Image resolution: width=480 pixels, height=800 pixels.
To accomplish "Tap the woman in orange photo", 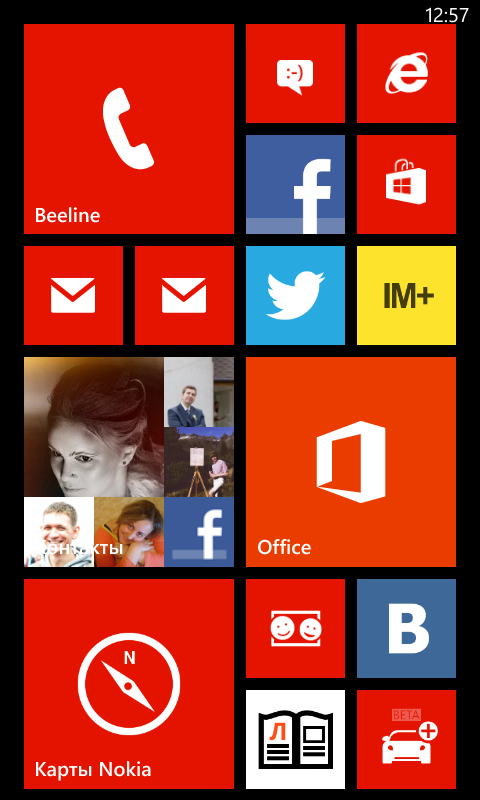I will click(x=129, y=532).
